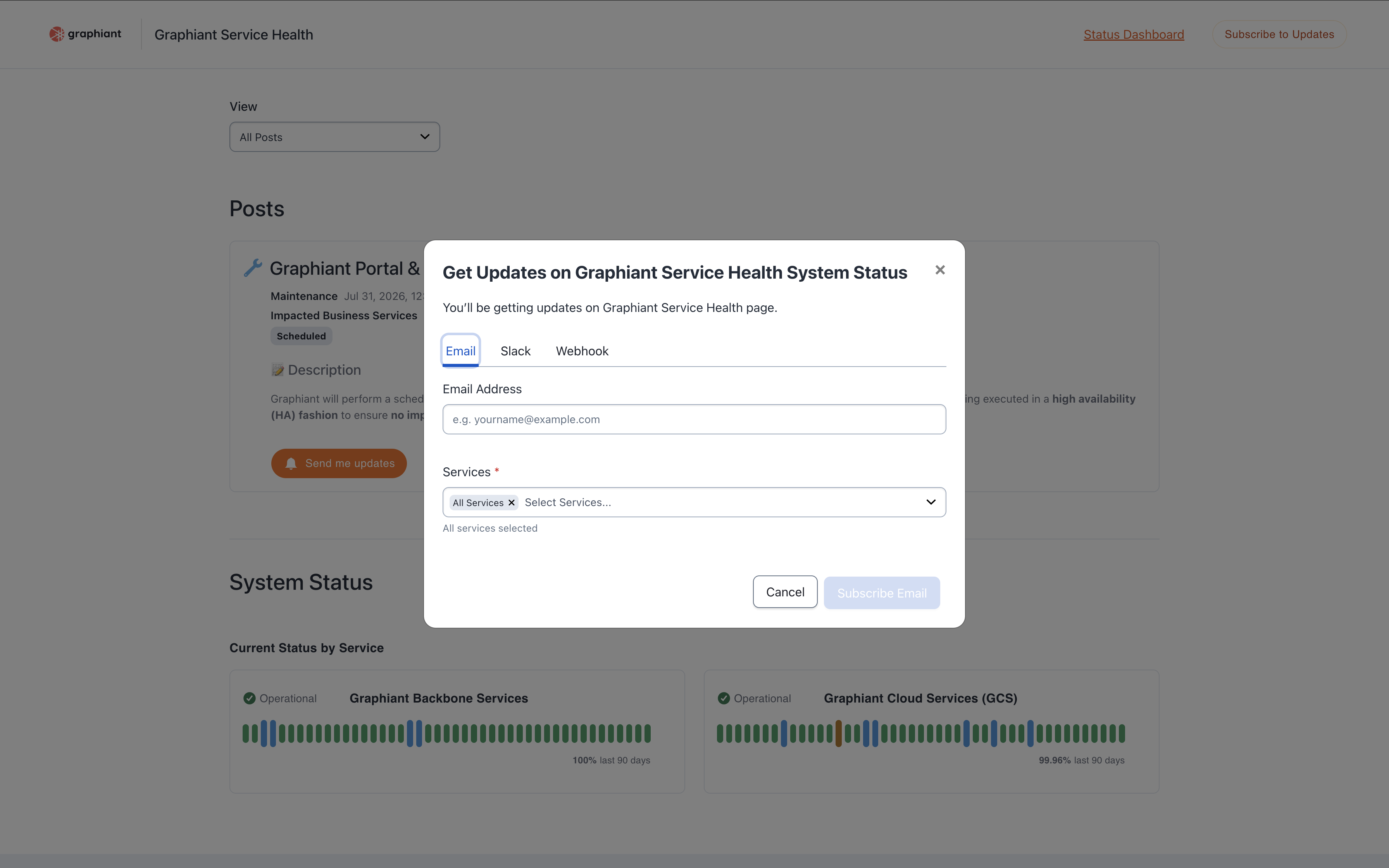The height and width of the screenshot is (868, 1389).
Task: Open the Status Dashboard link
Action: (1134, 34)
